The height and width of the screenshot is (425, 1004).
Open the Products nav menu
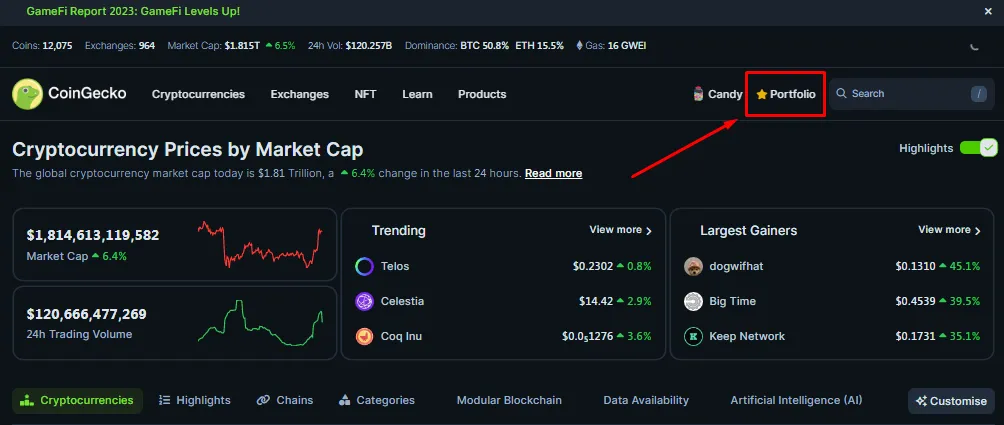click(x=482, y=94)
